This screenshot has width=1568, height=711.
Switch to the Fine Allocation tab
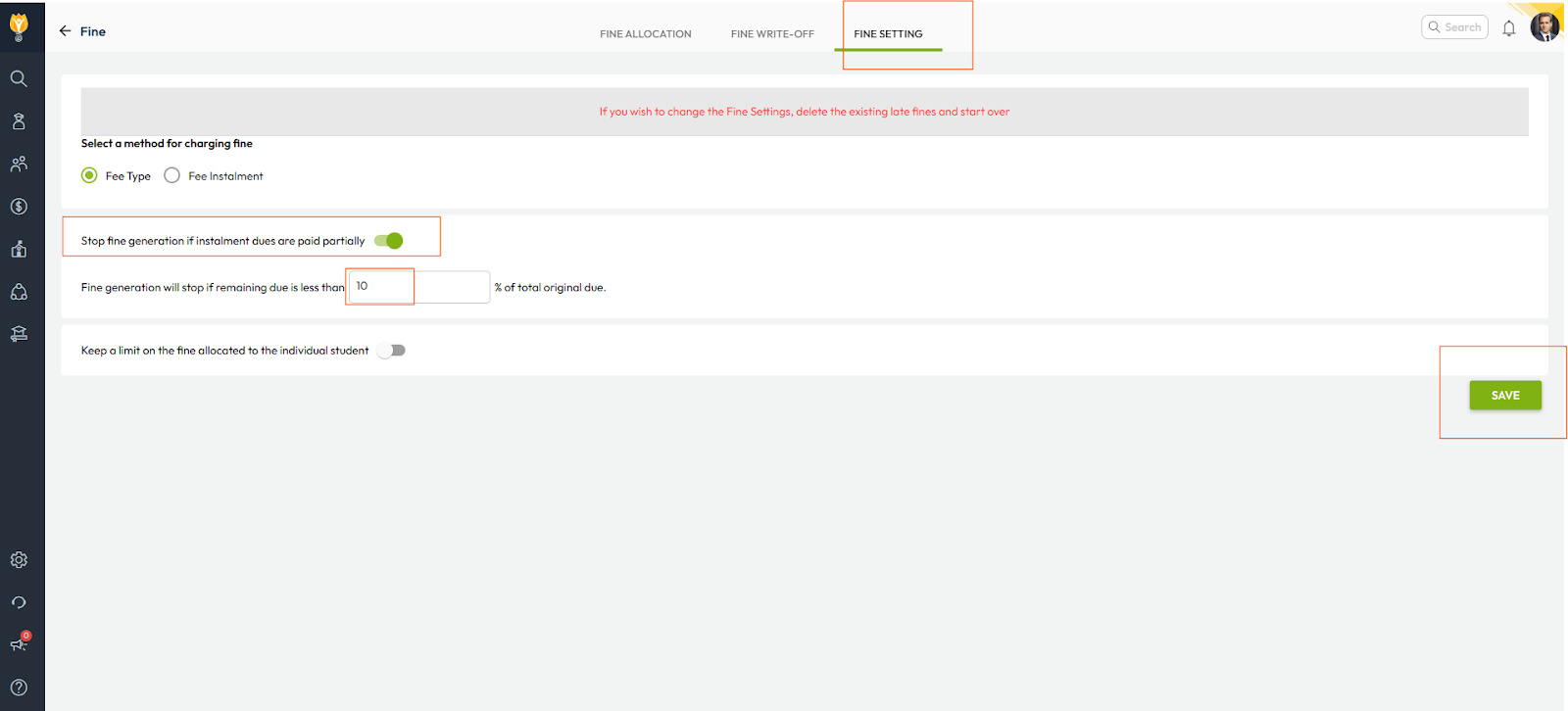645,34
